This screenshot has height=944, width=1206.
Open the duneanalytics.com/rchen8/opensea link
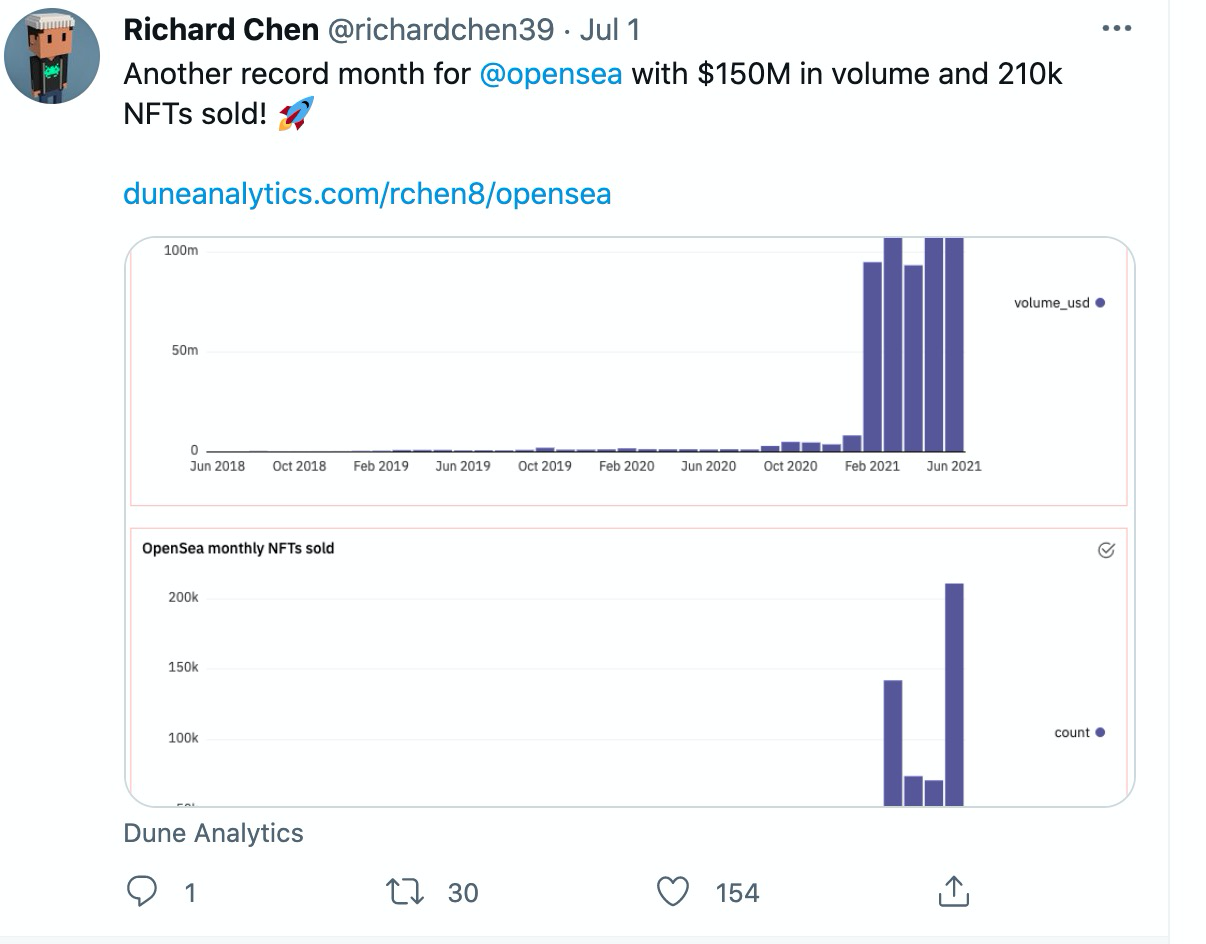367,193
